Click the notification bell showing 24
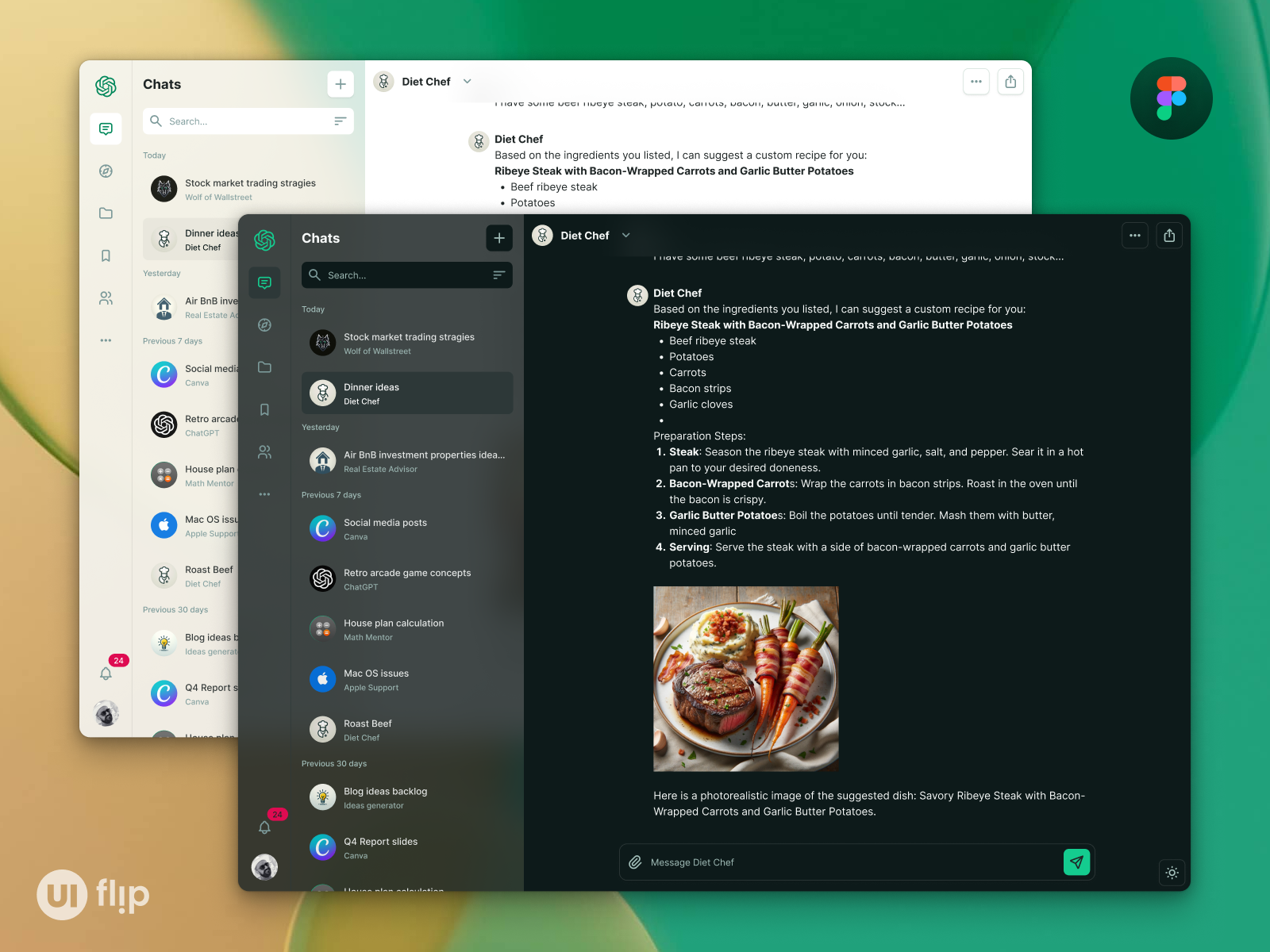1270x952 pixels. point(264,827)
